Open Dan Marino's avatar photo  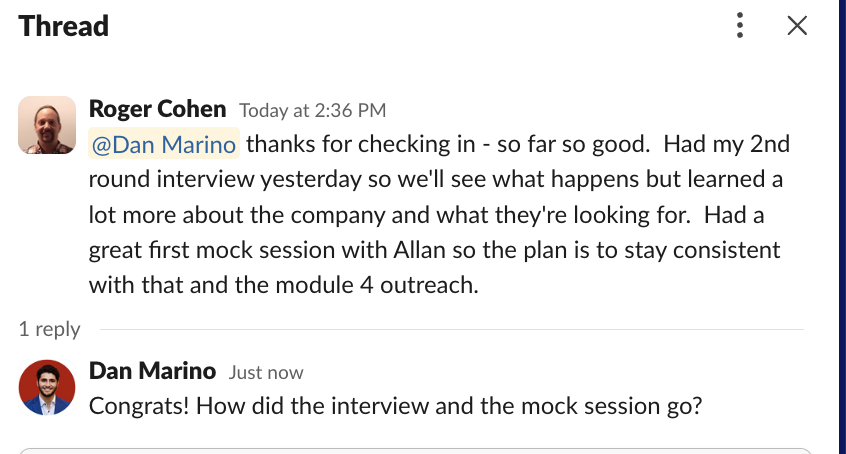pyautogui.click(x=47, y=387)
